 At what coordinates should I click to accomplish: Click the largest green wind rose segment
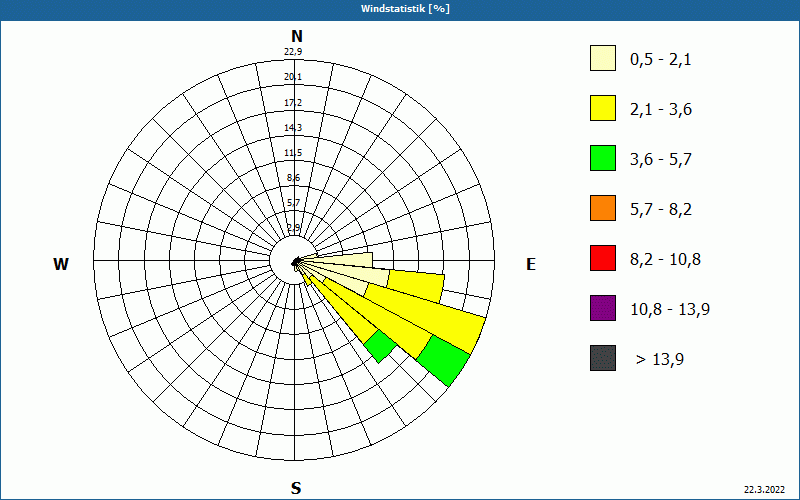coord(444,360)
